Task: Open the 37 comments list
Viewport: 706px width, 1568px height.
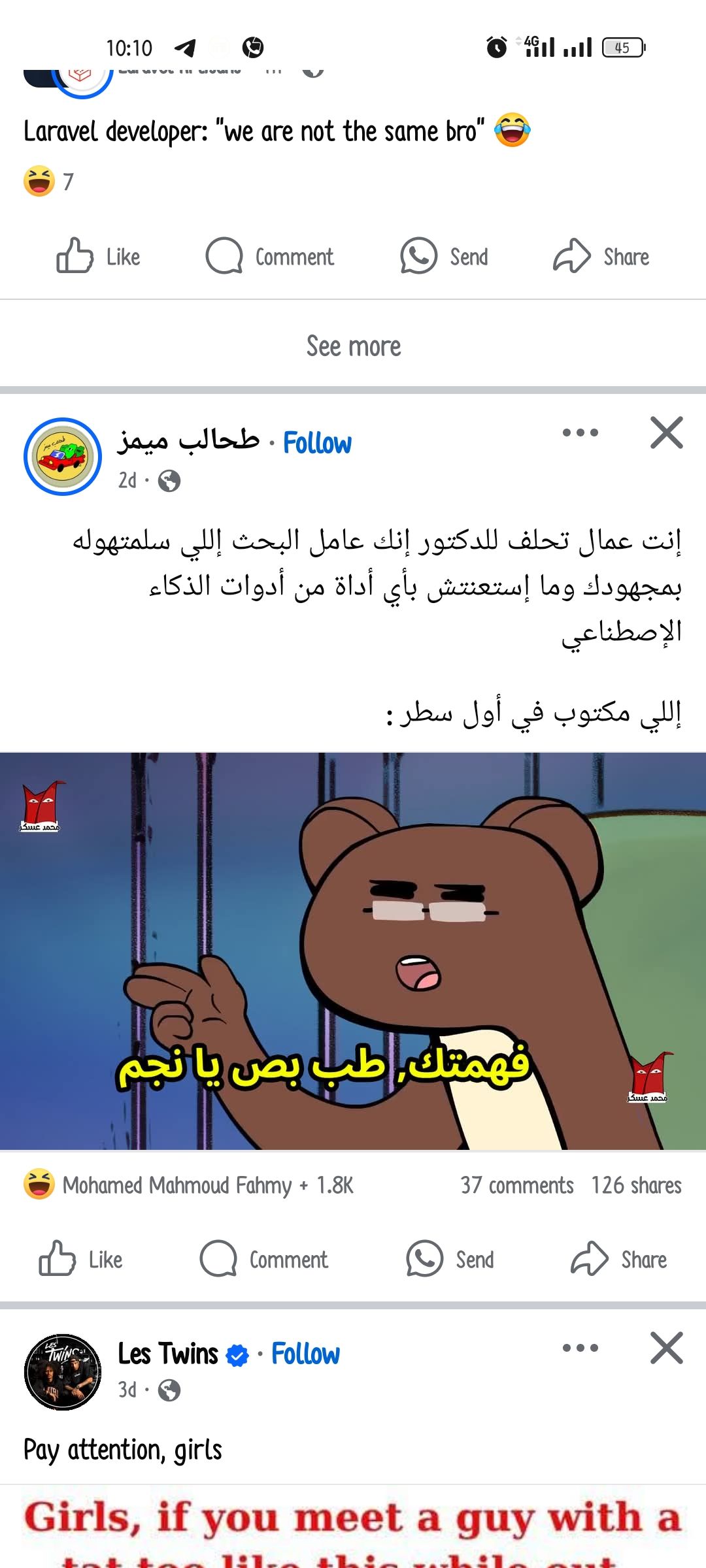Action: pos(517,1185)
